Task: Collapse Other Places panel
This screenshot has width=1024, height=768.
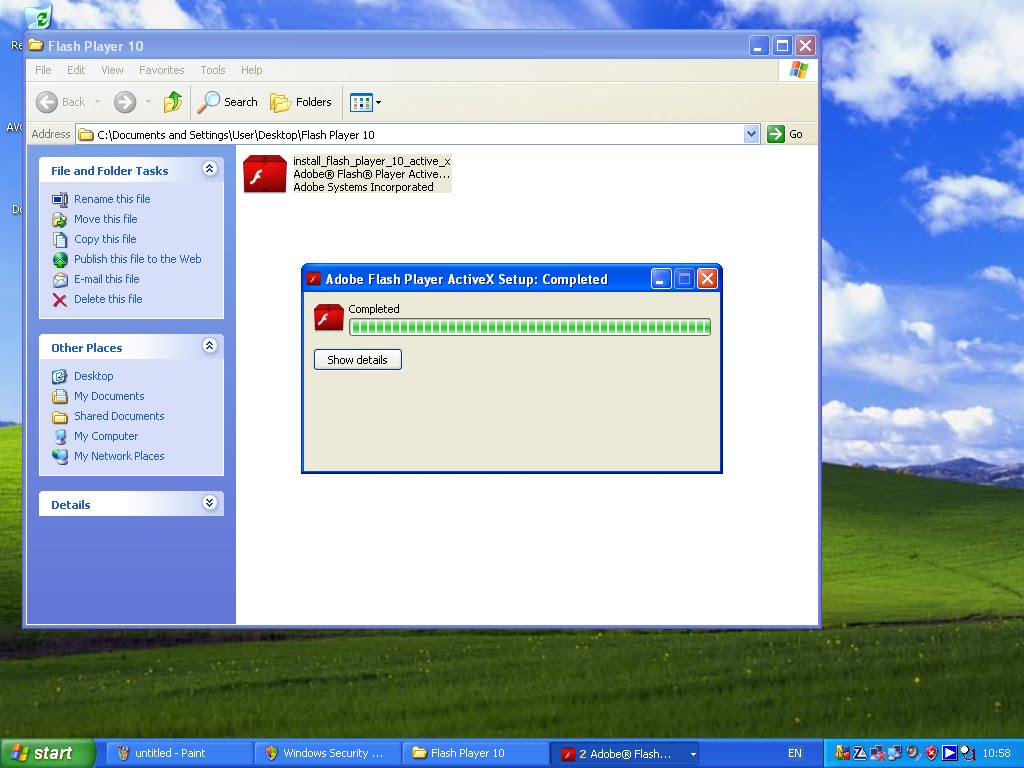Action: click(209, 346)
